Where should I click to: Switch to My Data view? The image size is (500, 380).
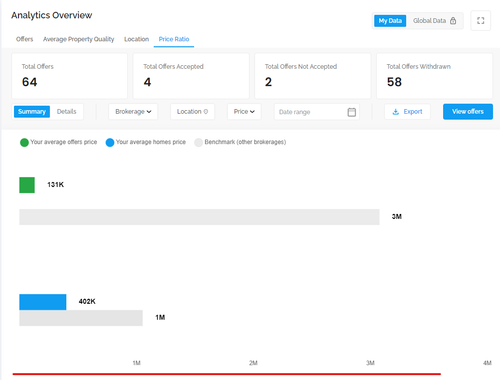click(390, 21)
